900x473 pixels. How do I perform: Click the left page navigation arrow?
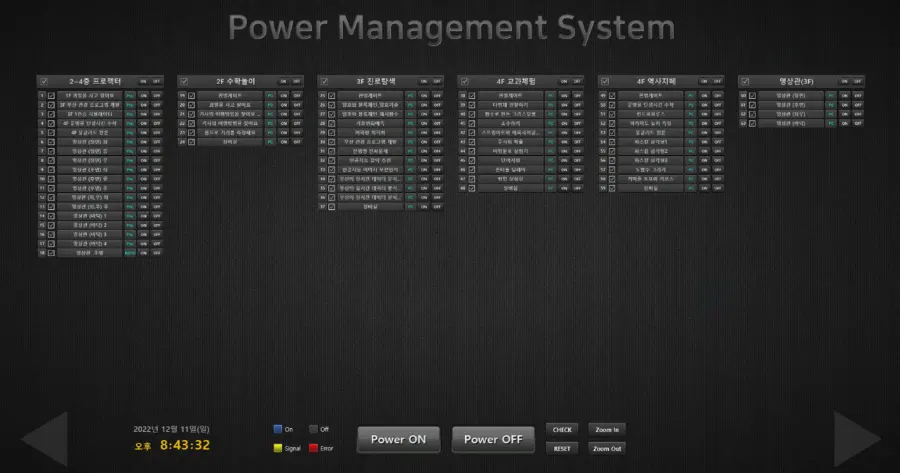44,437
